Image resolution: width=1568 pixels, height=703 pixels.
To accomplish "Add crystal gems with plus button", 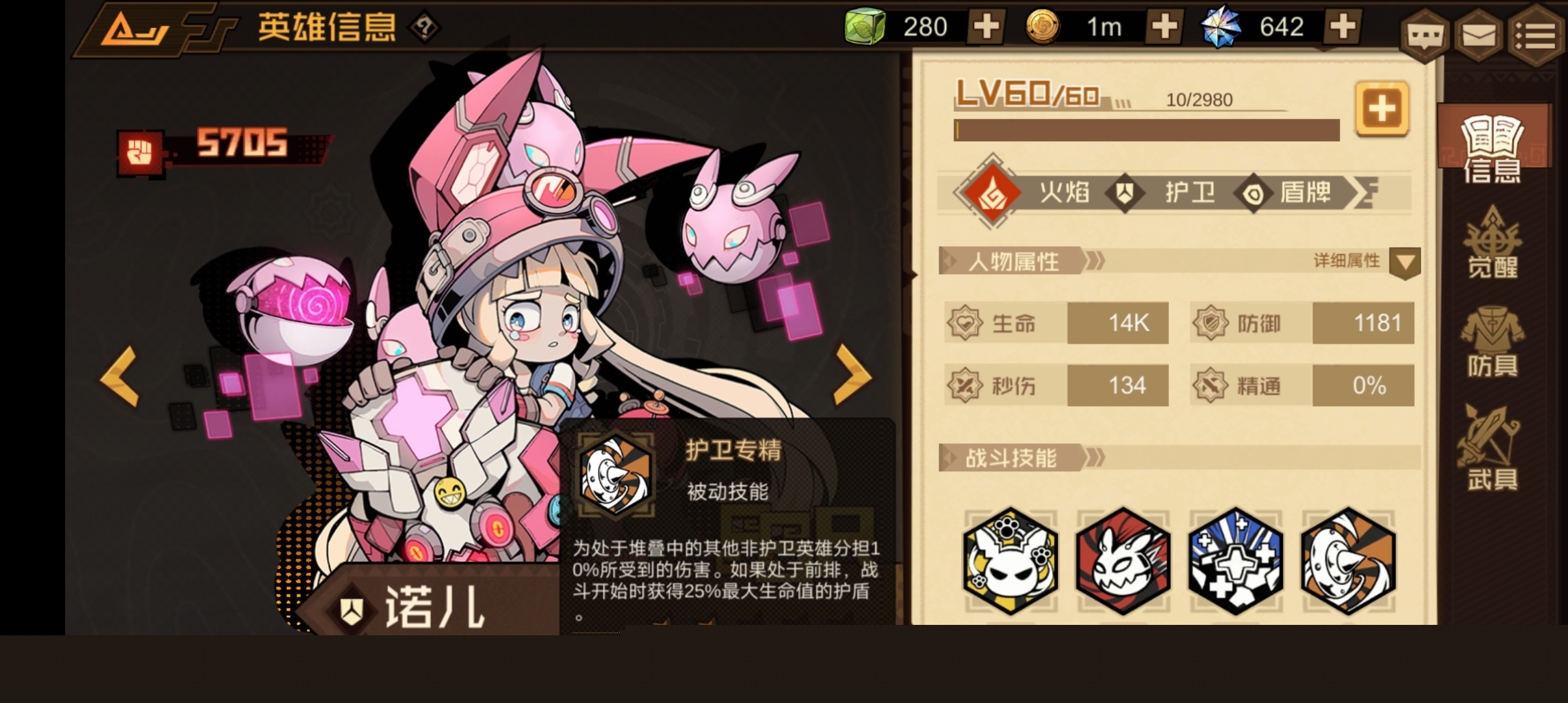I will tap(1343, 27).
